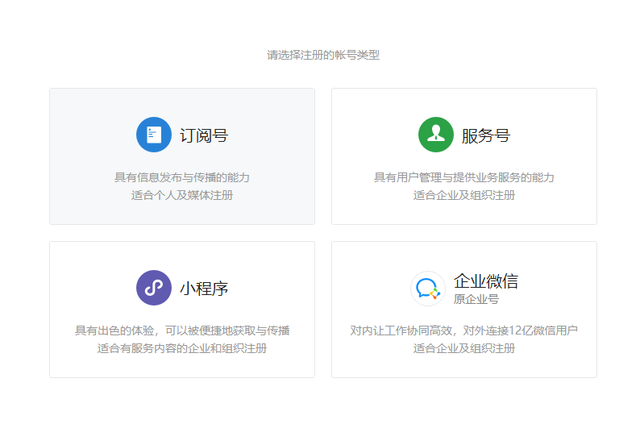
Task: Choose the 企业微信 title label
Action: 486,281
